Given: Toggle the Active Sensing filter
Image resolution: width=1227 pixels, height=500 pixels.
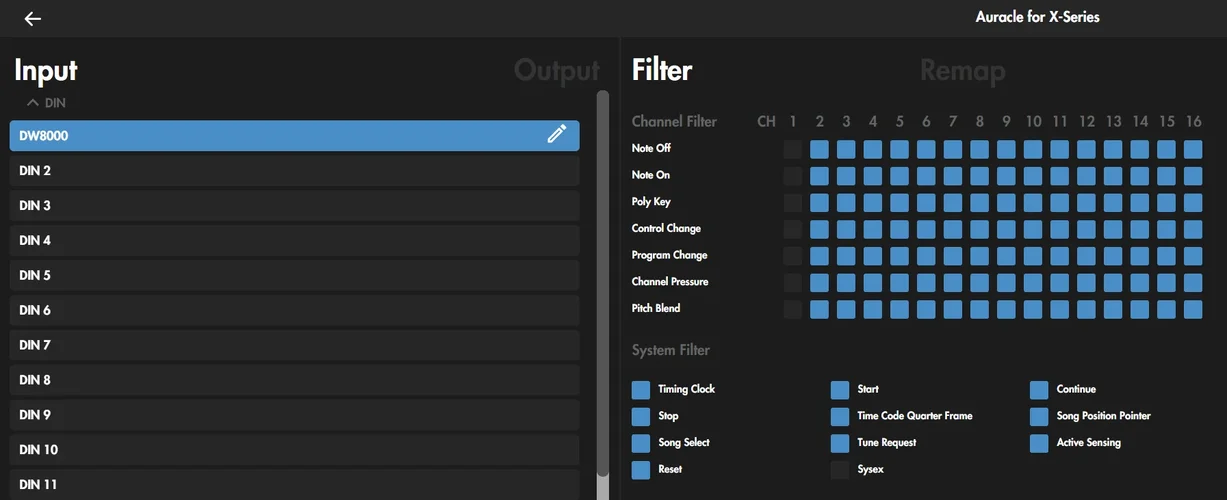Looking at the screenshot, I should (1039, 443).
